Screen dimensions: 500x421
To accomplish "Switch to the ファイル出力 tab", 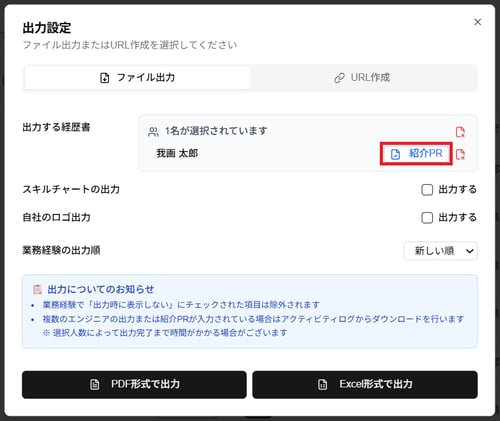I will [137, 78].
